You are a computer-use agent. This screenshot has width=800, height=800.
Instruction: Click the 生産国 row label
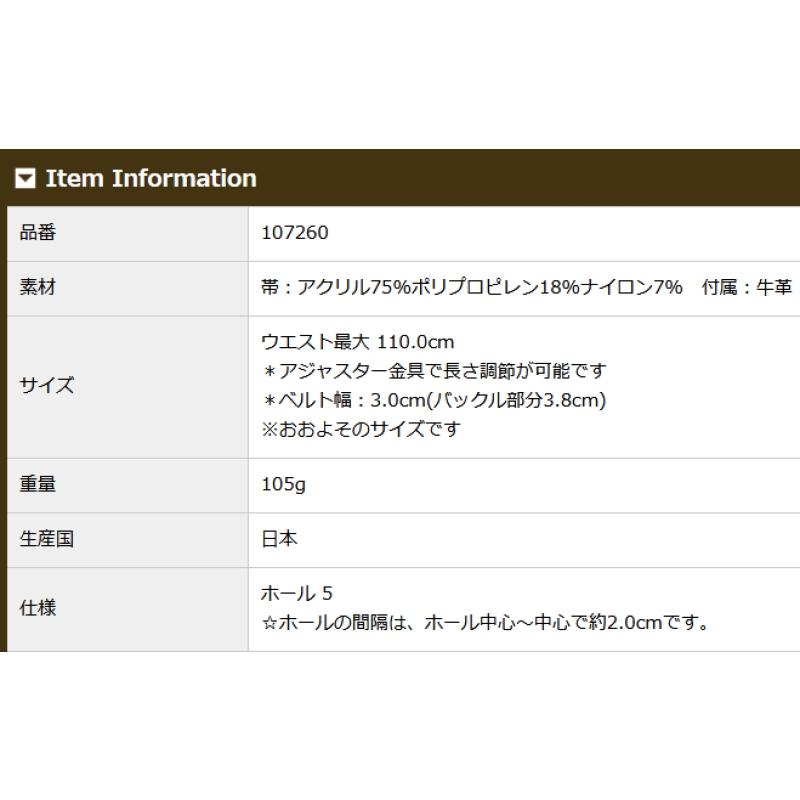click(46, 539)
